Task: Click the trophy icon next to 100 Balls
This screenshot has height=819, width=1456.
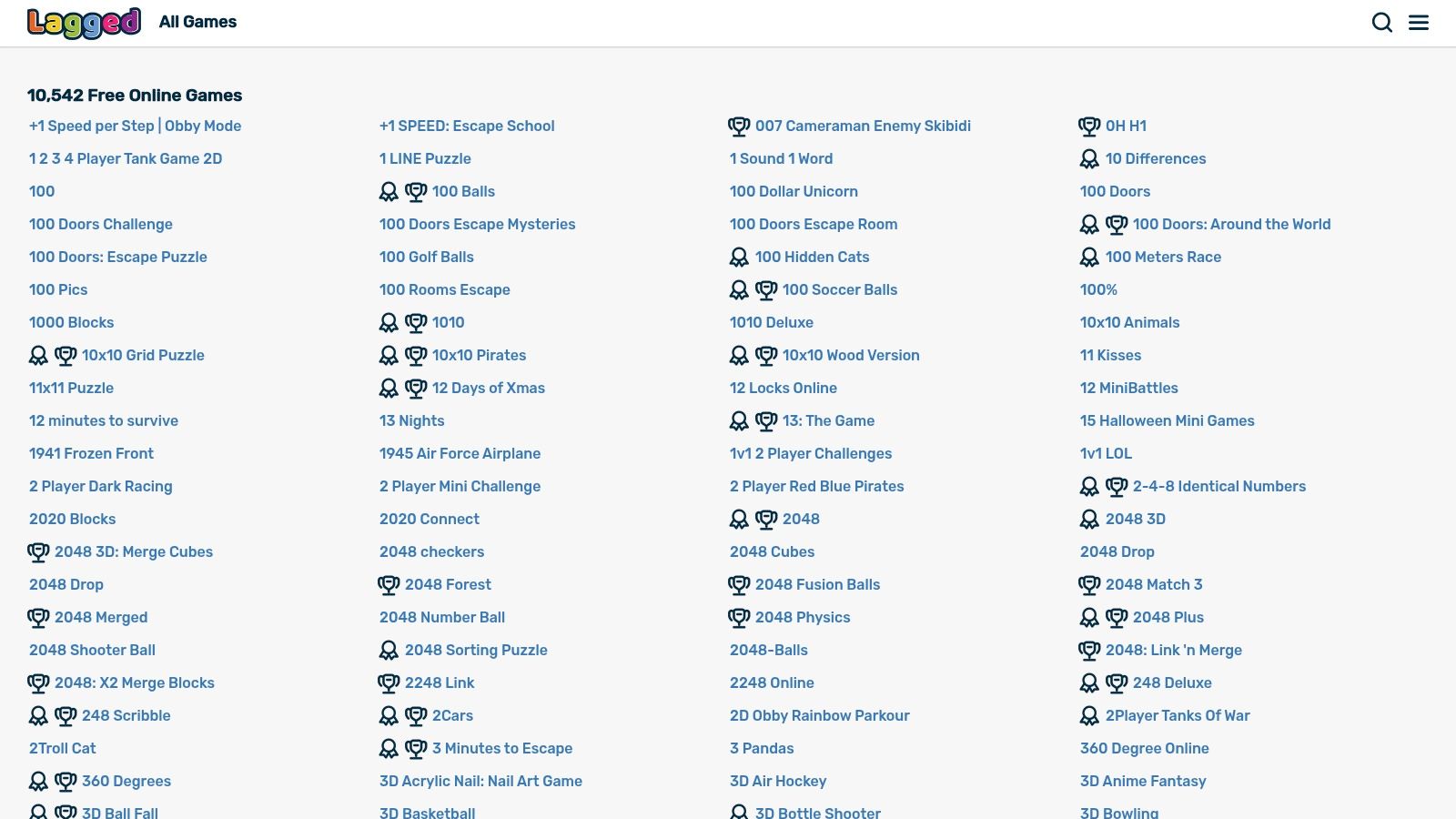Action: 416,192
